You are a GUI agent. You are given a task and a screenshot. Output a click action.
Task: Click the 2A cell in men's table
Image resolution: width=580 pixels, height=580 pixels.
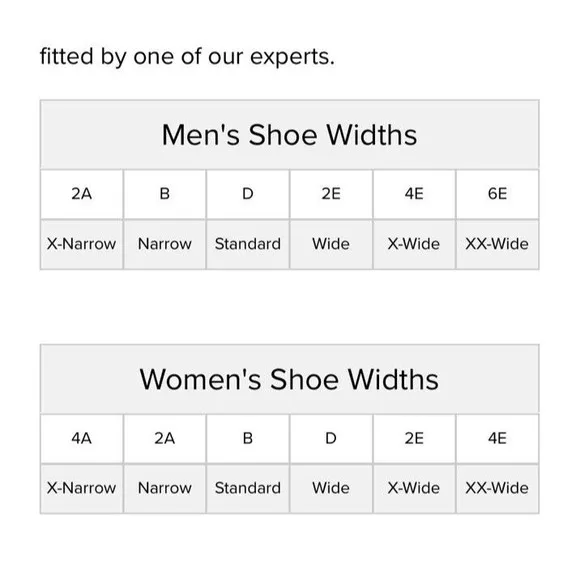(82, 194)
